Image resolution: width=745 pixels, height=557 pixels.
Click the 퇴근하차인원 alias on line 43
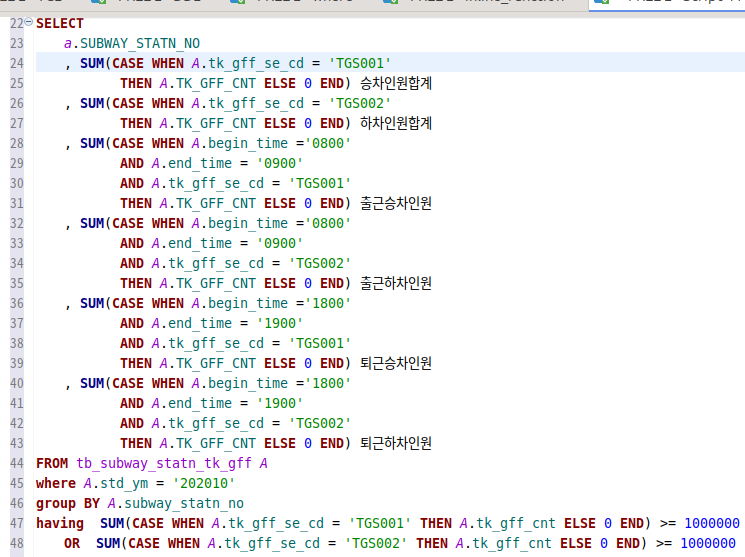pos(395,443)
